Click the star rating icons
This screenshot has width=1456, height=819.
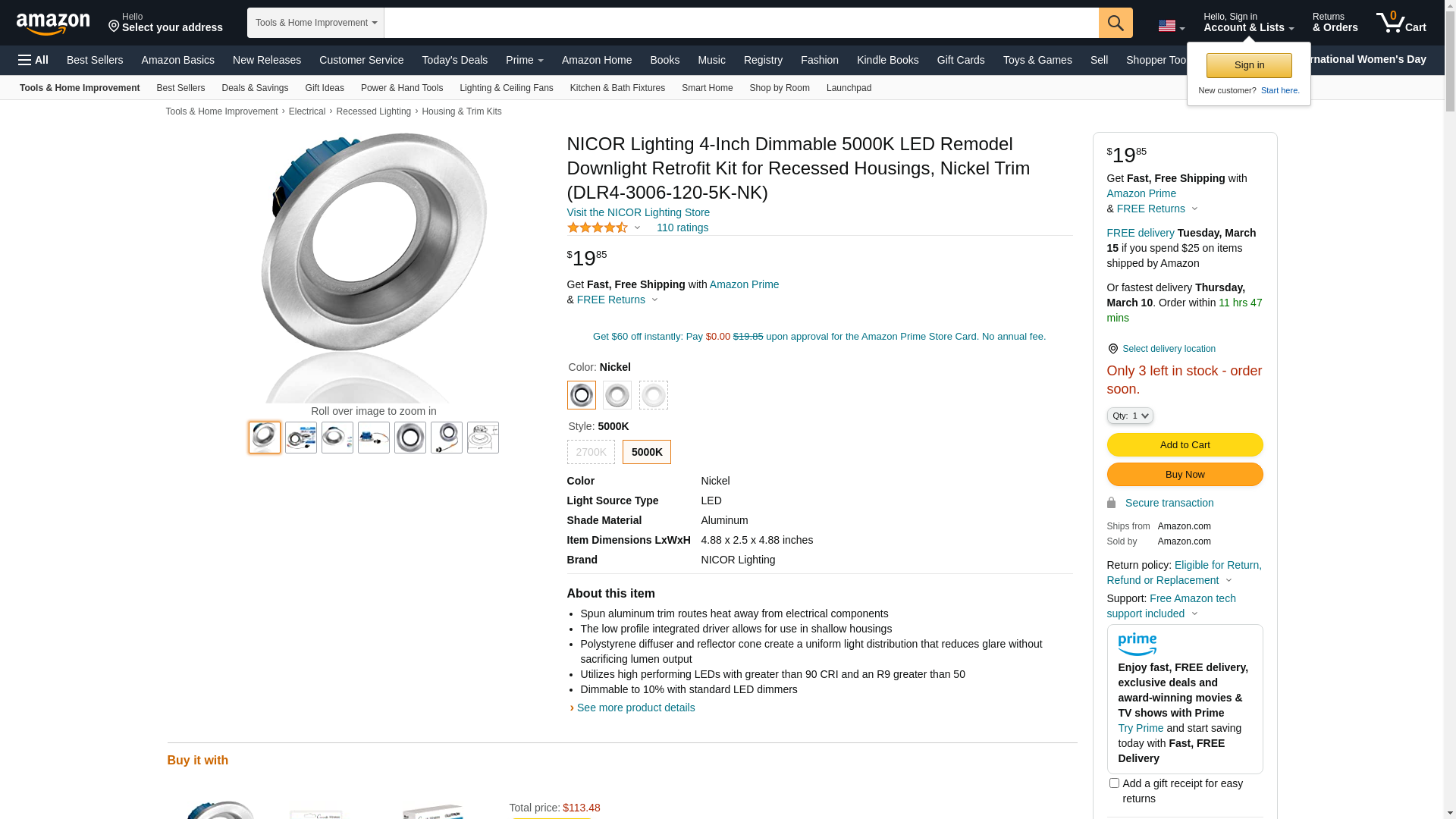598,227
